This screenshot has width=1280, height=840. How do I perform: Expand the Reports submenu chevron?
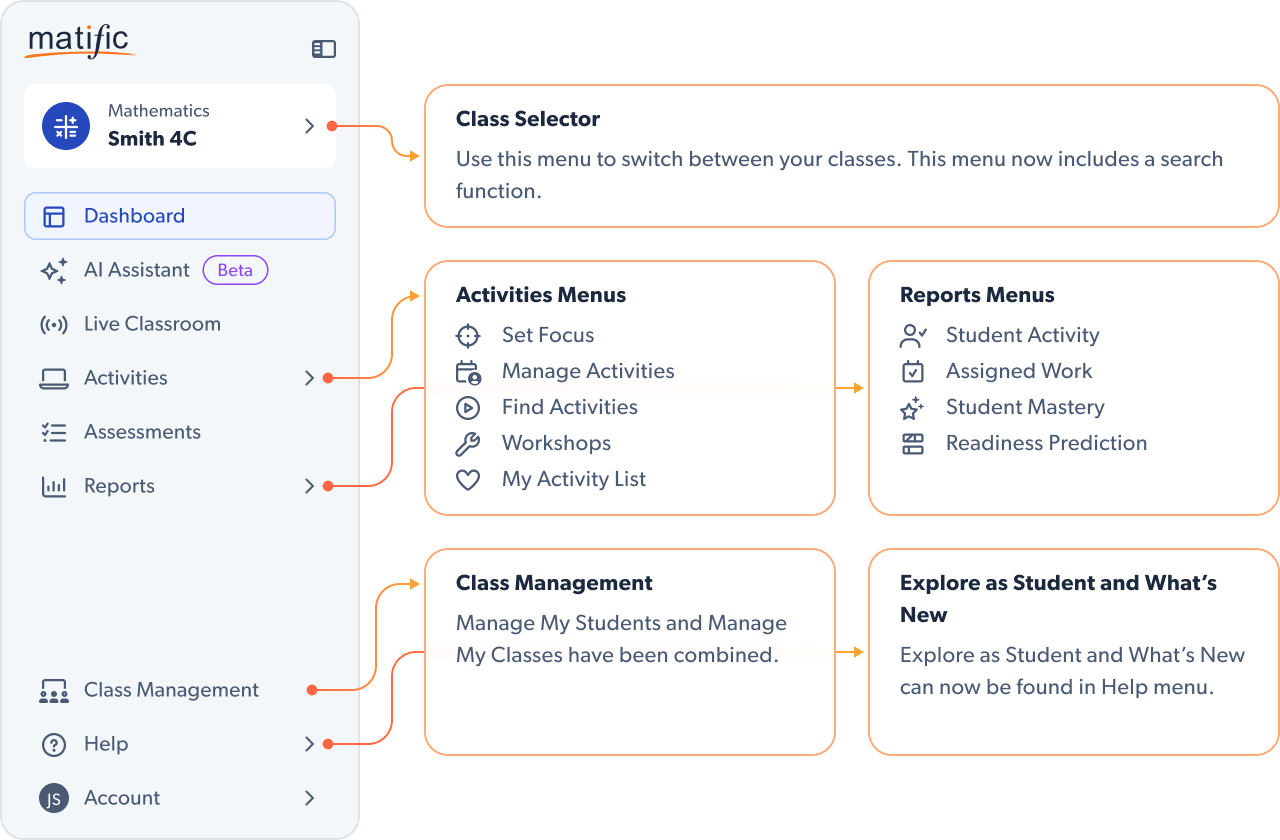(309, 486)
